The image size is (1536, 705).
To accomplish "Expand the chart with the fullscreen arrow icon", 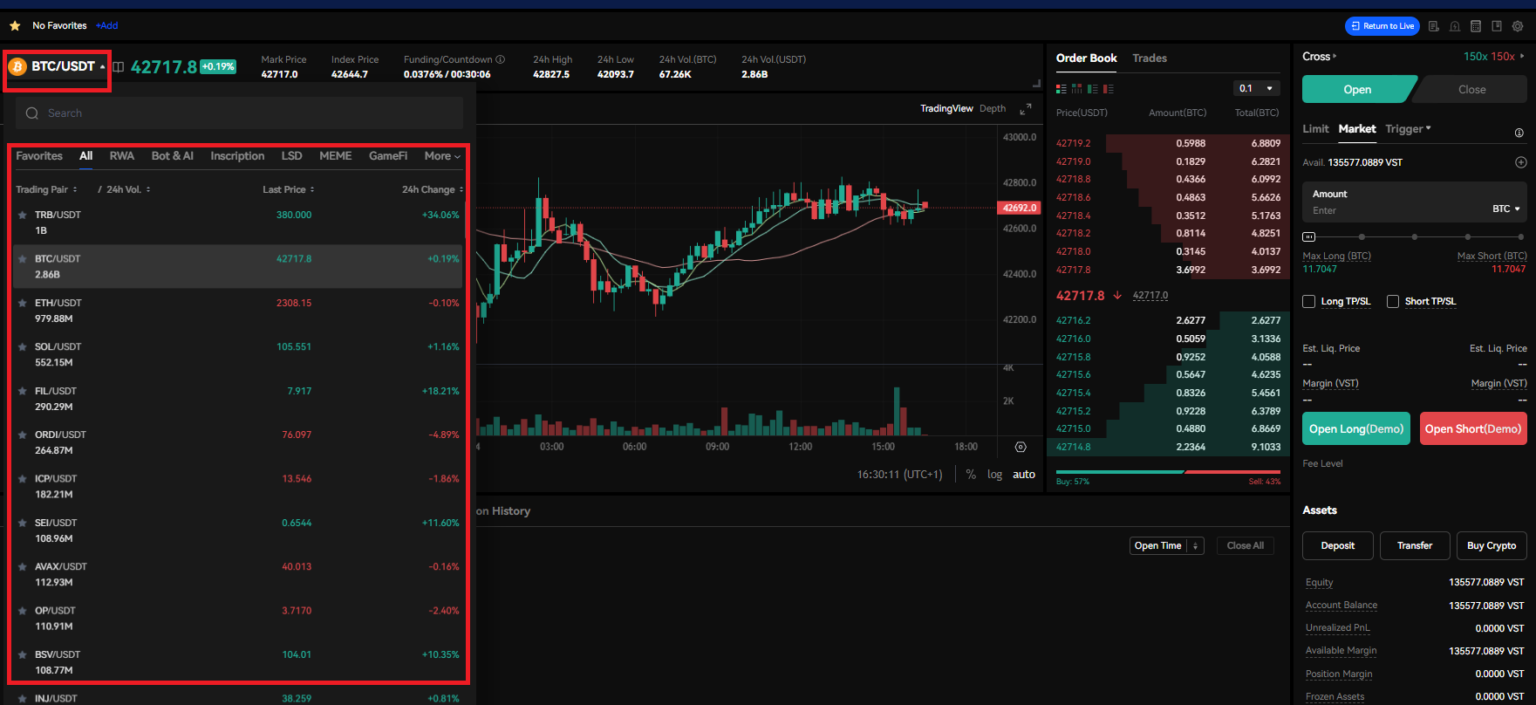I will [1025, 109].
